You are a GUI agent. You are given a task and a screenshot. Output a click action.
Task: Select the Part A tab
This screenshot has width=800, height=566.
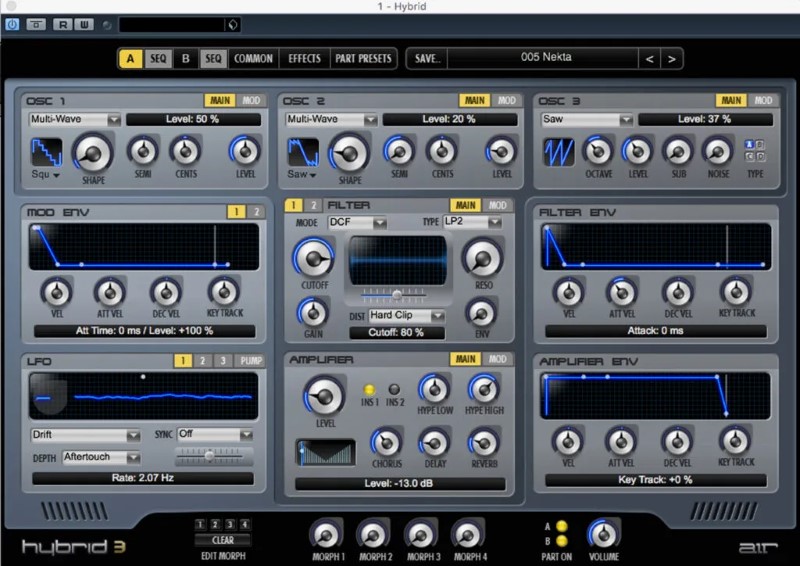(x=131, y=59)
